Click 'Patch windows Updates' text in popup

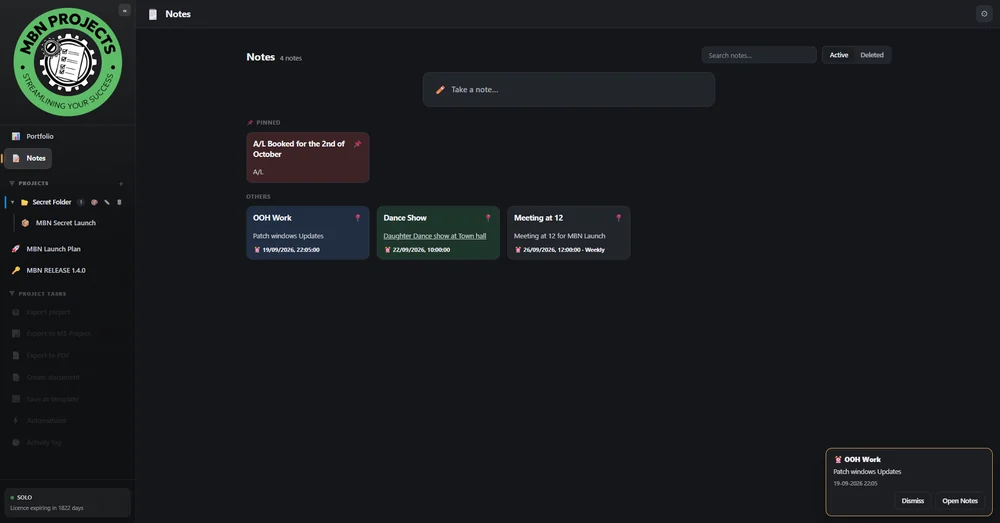pos(867,472)
